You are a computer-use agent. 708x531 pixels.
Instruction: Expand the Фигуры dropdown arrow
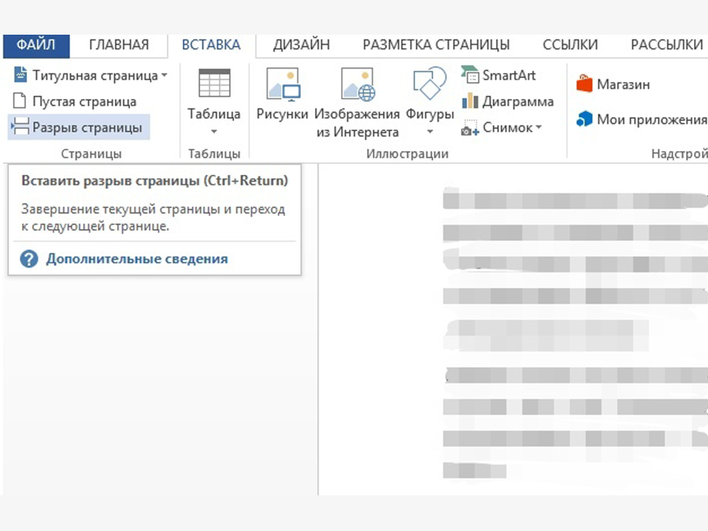430,132
